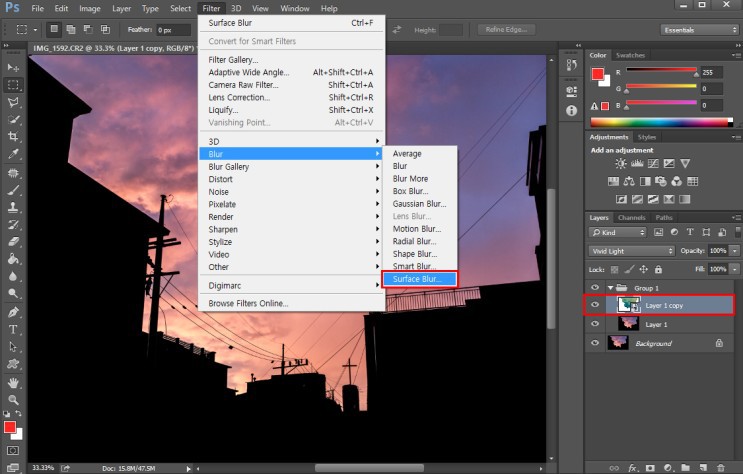Select Gaussian Blur... in the submenu

click(419, 203)
